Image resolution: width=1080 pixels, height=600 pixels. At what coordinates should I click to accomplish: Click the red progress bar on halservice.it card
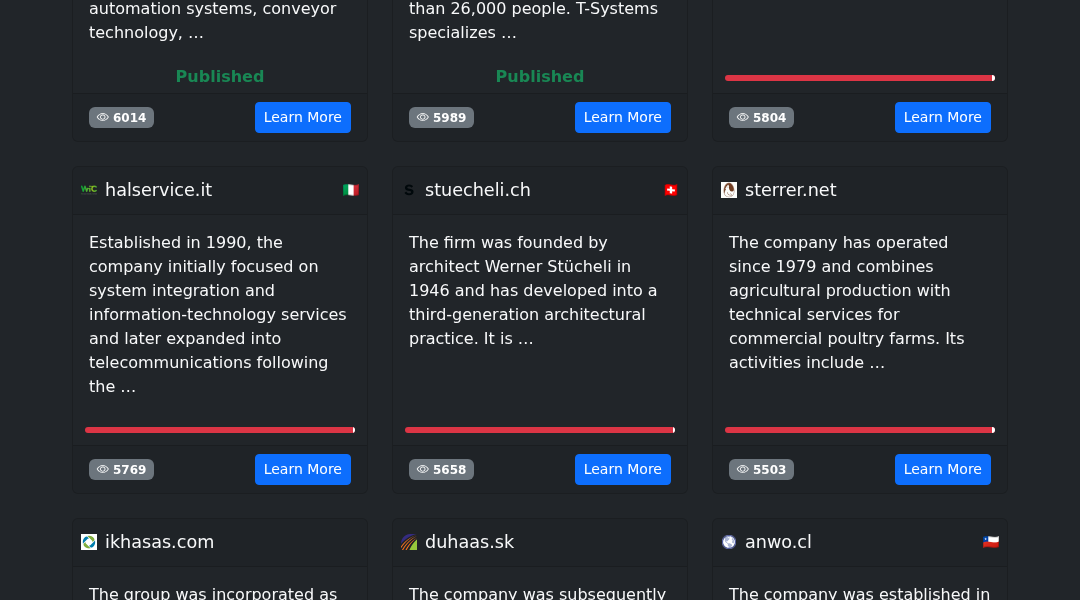pyautogui.click(x=220, y=430)
